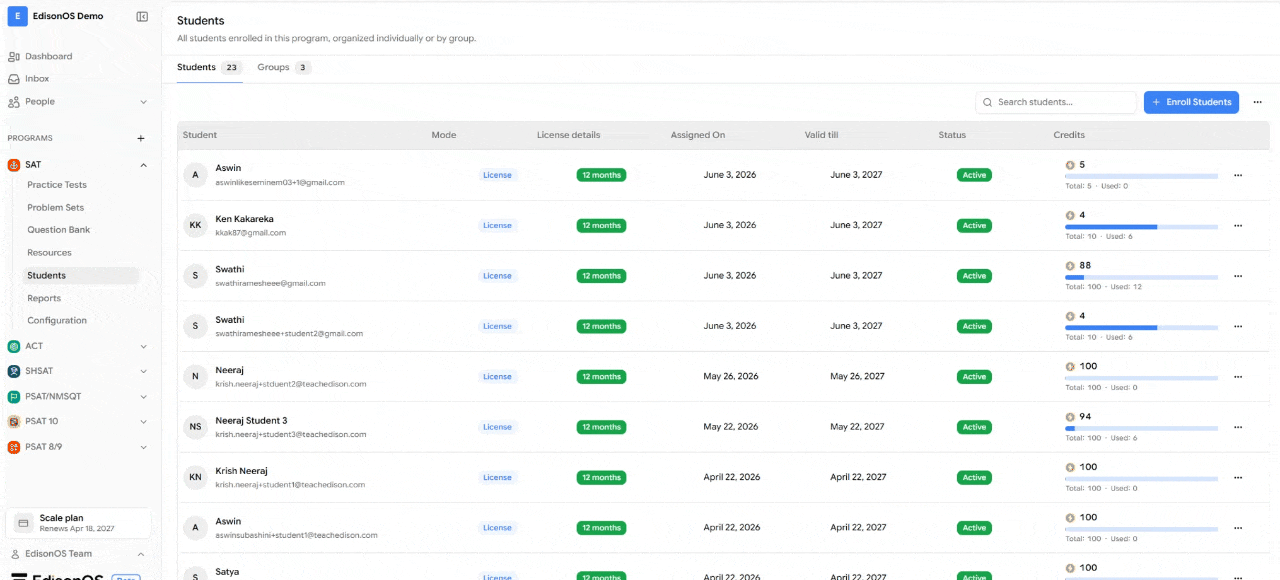Click the SAT program icon
Image resolution: width=1280 pixels, height=580 pixels.
click(x=14, y=164)
